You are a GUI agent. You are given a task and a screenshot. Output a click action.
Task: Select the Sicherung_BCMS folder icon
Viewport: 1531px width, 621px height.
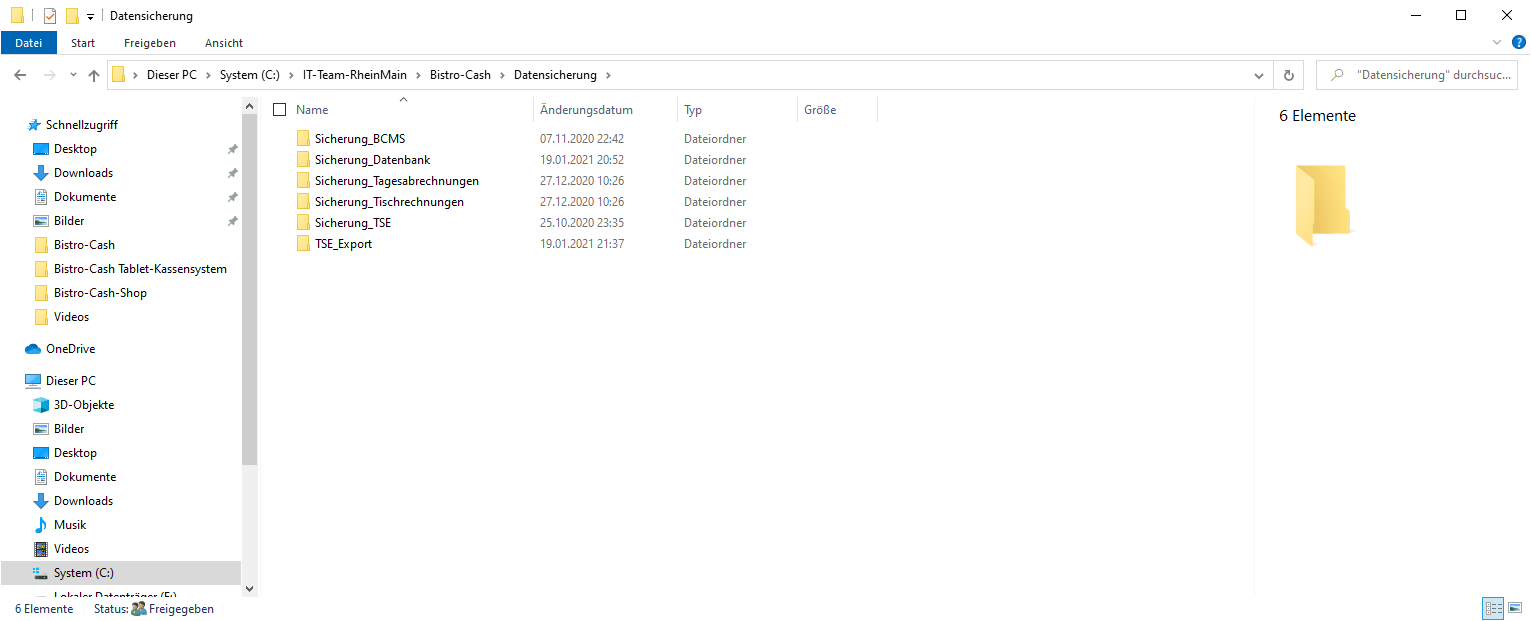303,139
